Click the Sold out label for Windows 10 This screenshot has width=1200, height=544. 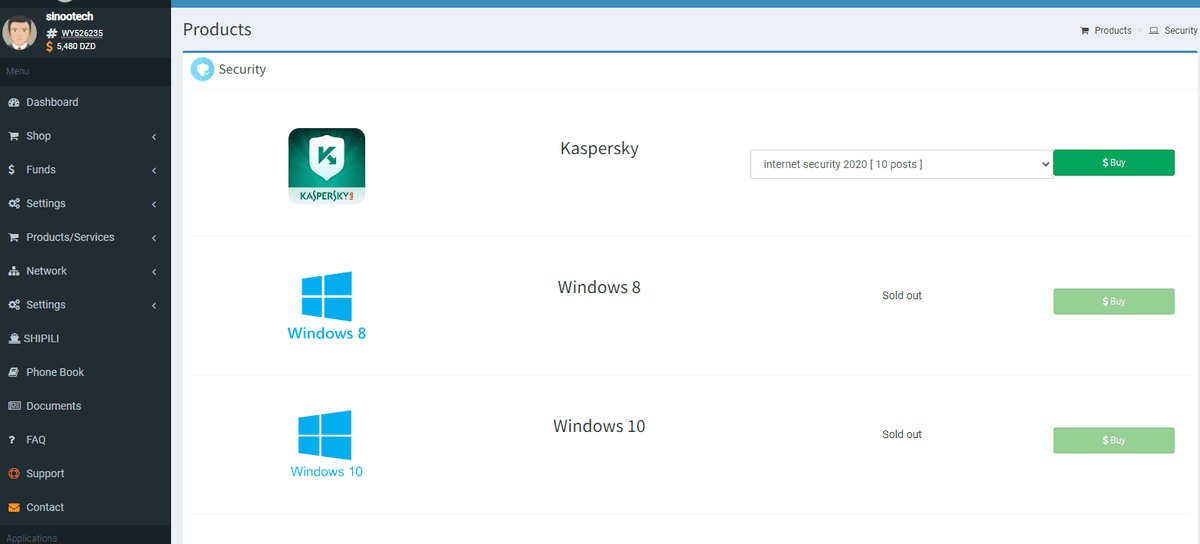(x=902, y=435)
